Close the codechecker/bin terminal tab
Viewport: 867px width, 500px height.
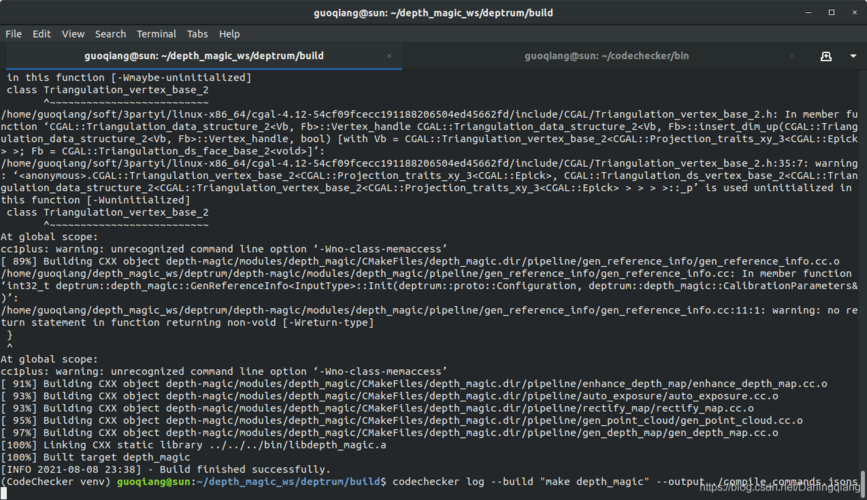792,56
